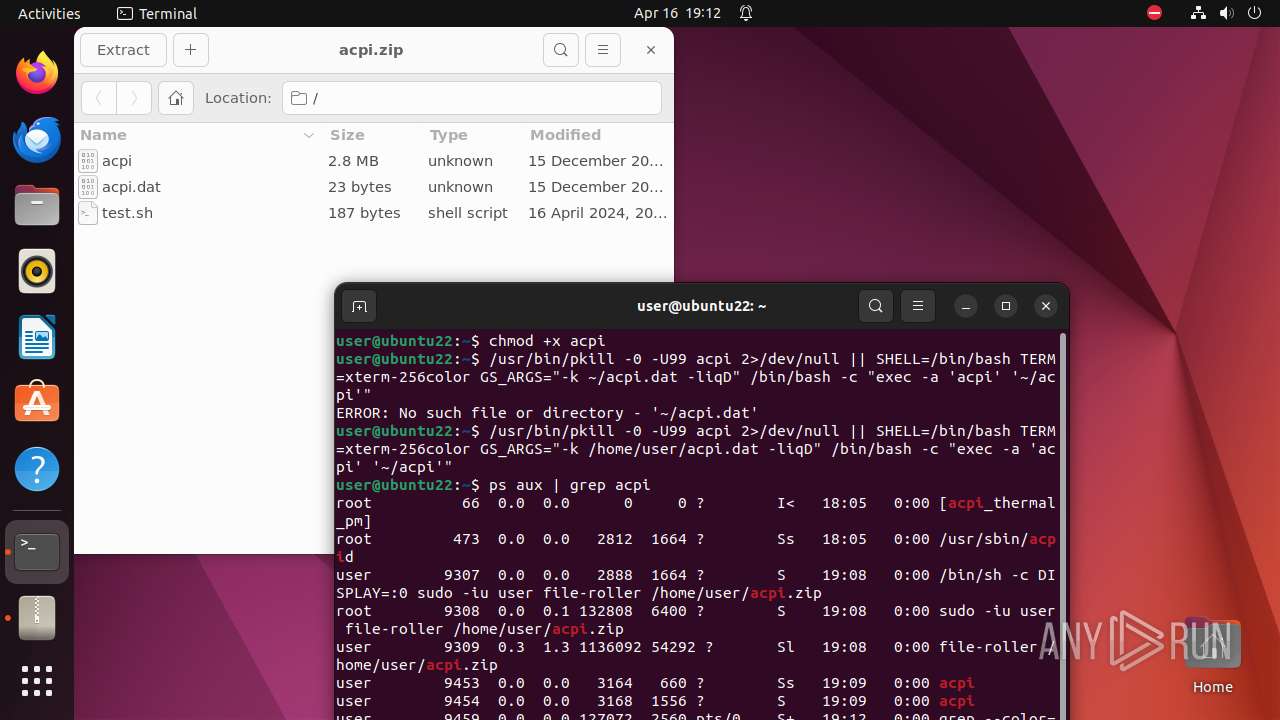Click the ERROR No such file line
Viewport: 1280px width, 720px height.
(x=547, y=413)
